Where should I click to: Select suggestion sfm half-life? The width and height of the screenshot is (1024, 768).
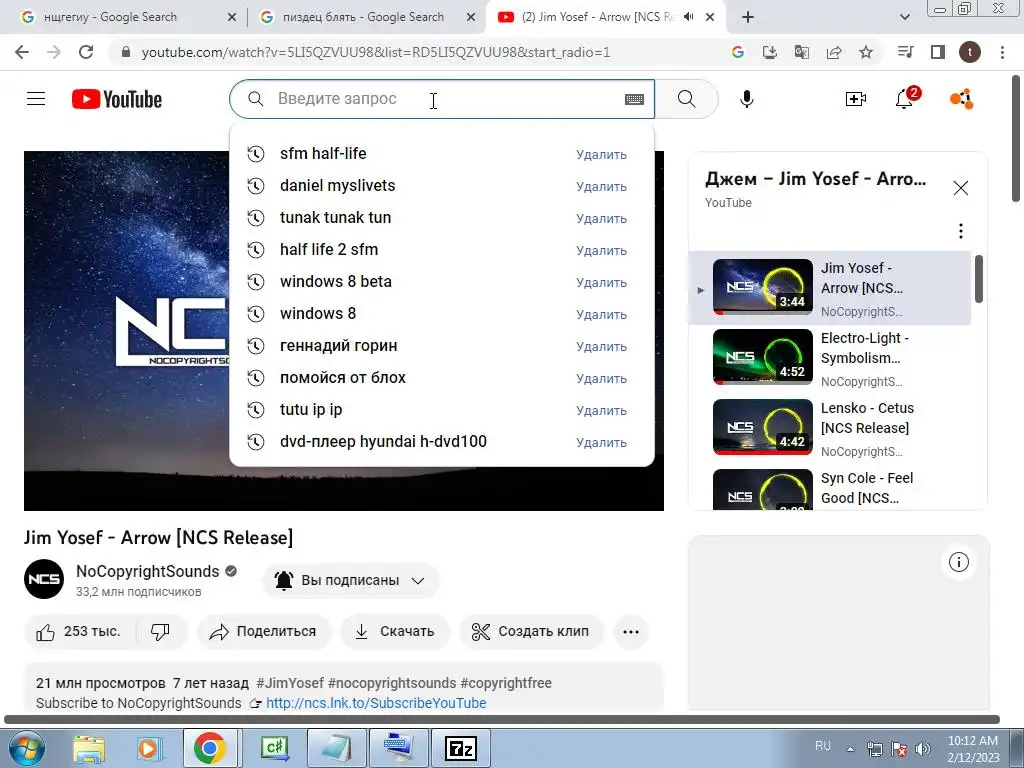[x=441, y=153]
